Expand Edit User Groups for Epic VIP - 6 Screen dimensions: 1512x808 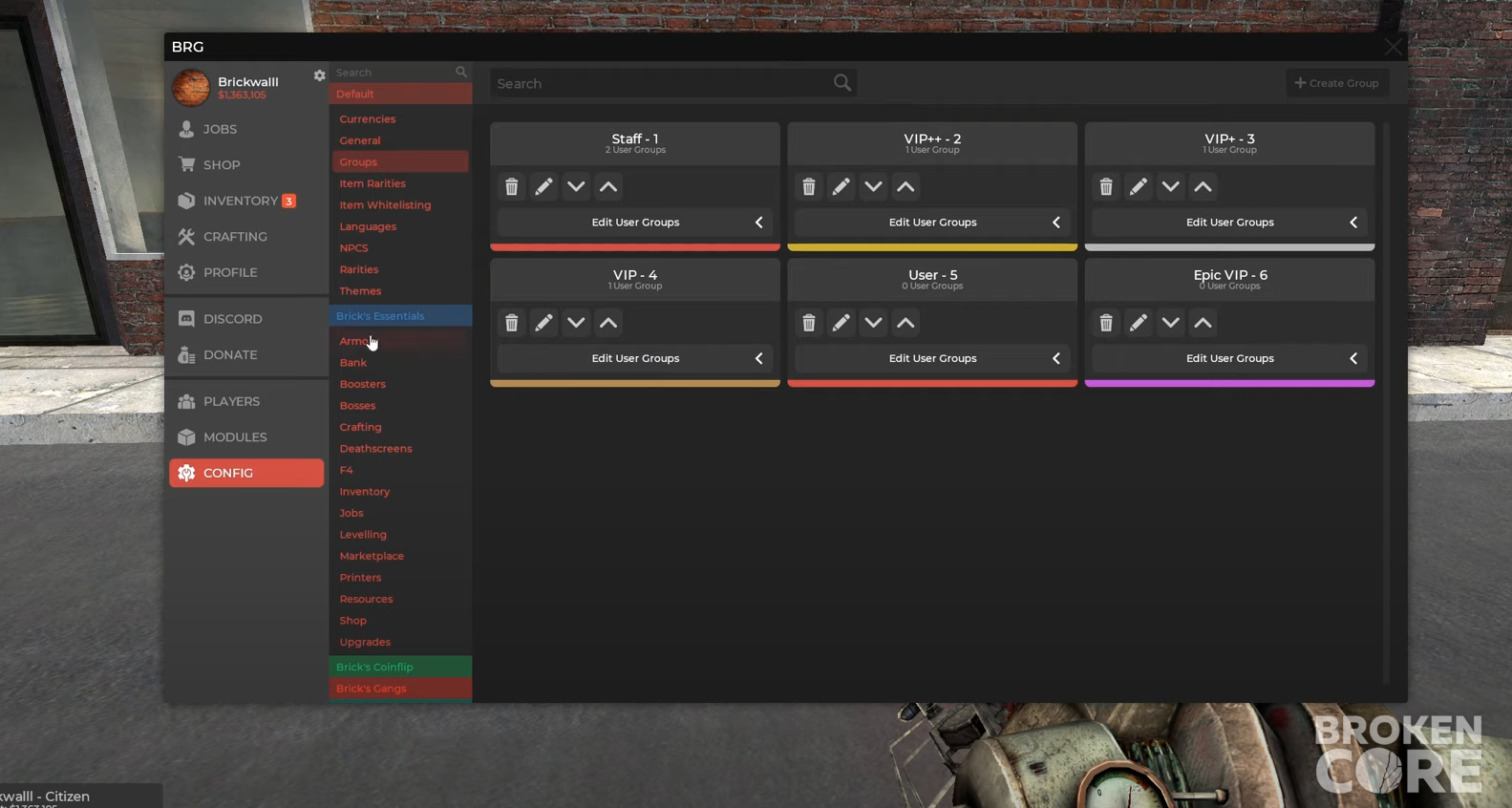(x=1229, y=358)
